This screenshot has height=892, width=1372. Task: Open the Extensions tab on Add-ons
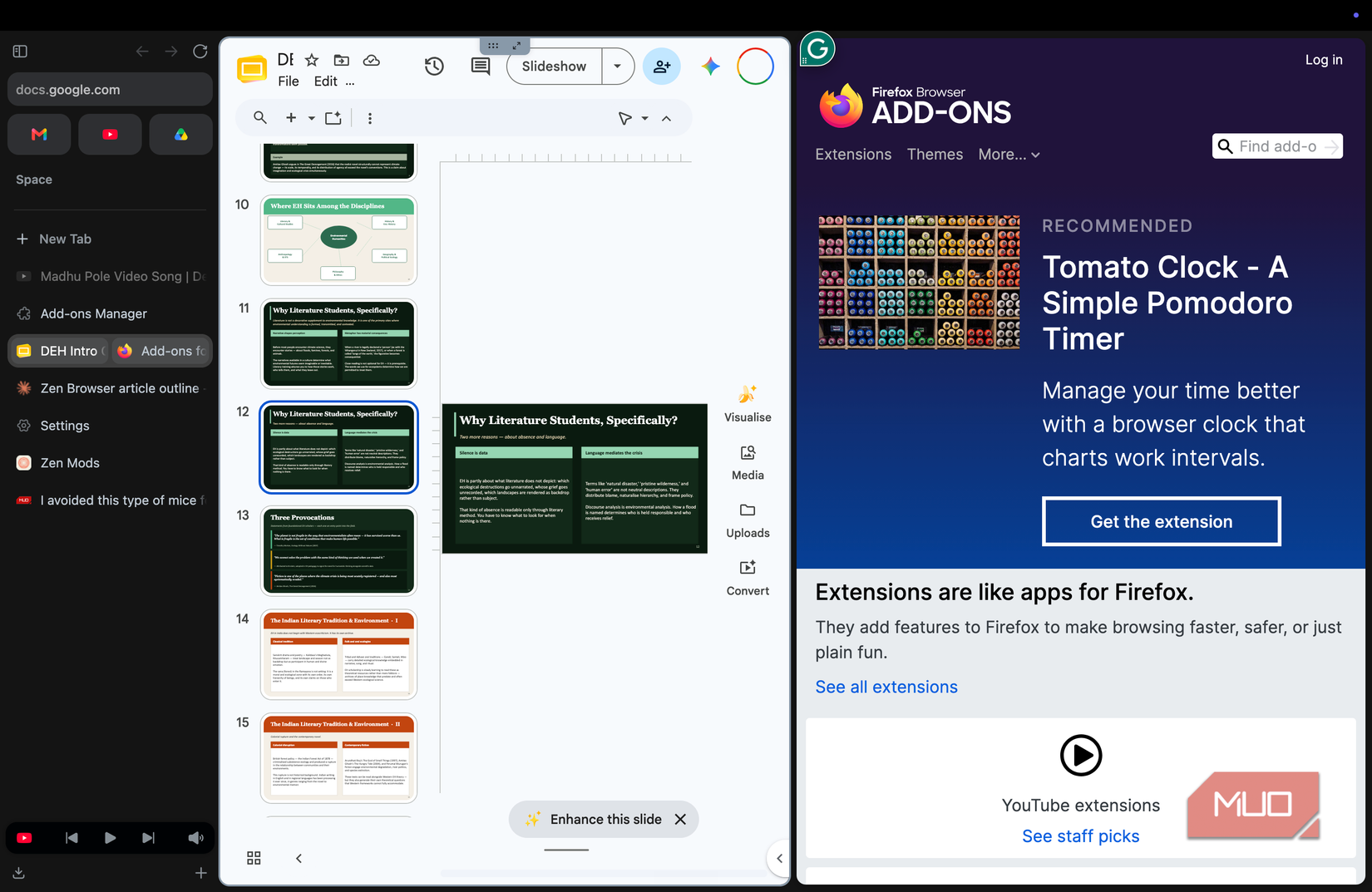pos(853,155)
